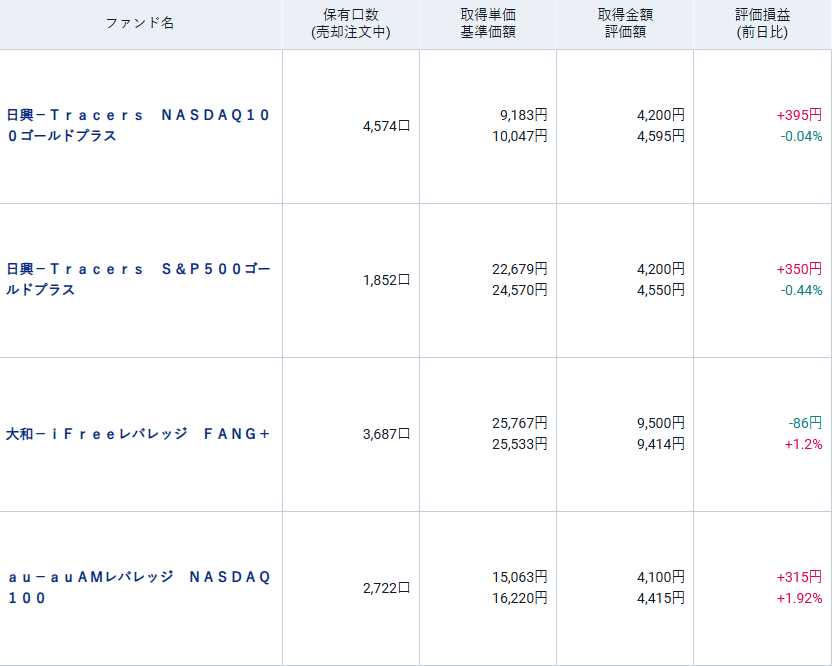Select the 3,687口 holdings value

pos(386,434)
